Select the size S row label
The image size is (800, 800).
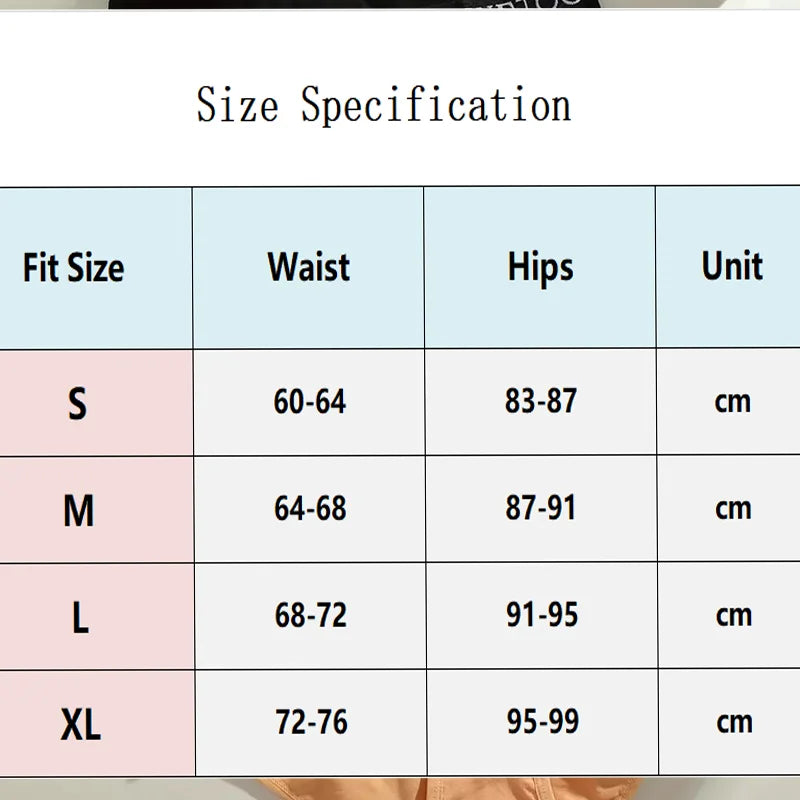(77, 404)
